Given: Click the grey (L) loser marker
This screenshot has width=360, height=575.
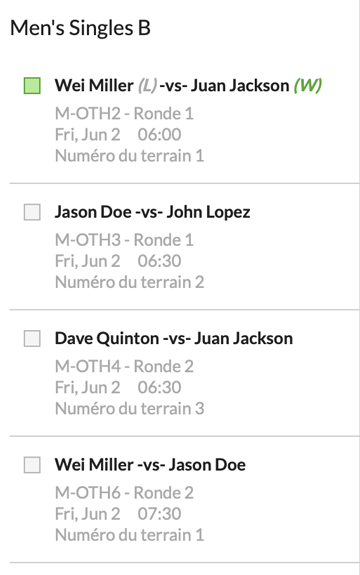Looking at the screenshot, I should [147, 85].
